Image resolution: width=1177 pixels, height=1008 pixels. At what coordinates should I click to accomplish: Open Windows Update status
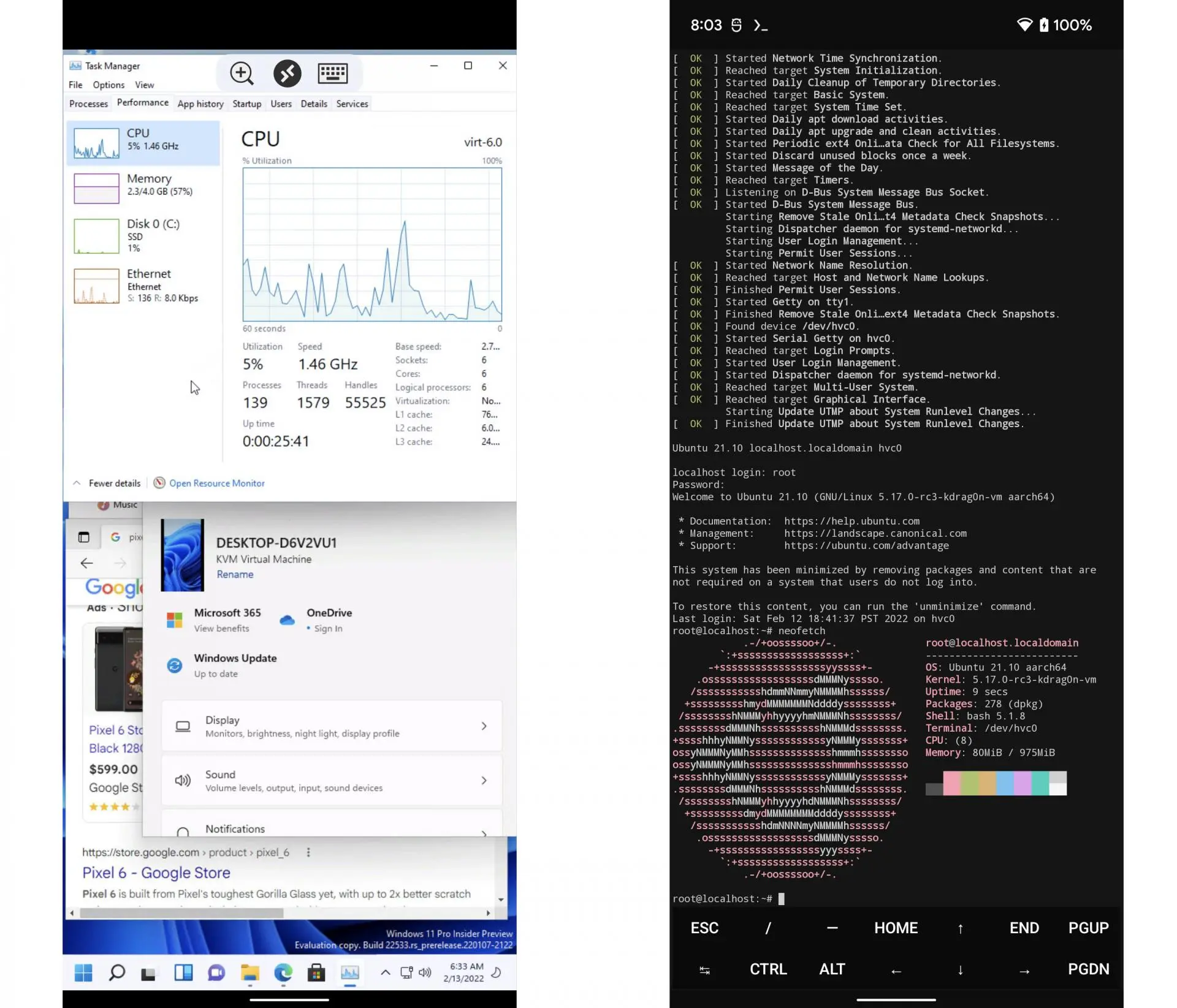click(x=222, y=665)
